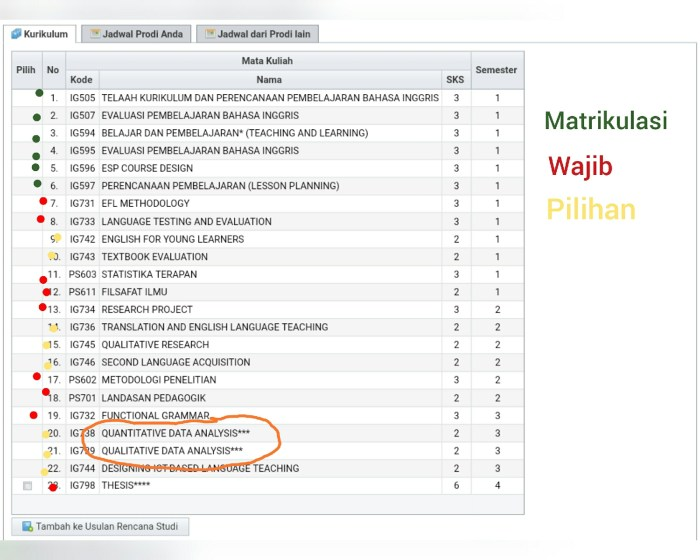
Task: Click the Mata Kuliah header
Action: (x=267, y=61)
